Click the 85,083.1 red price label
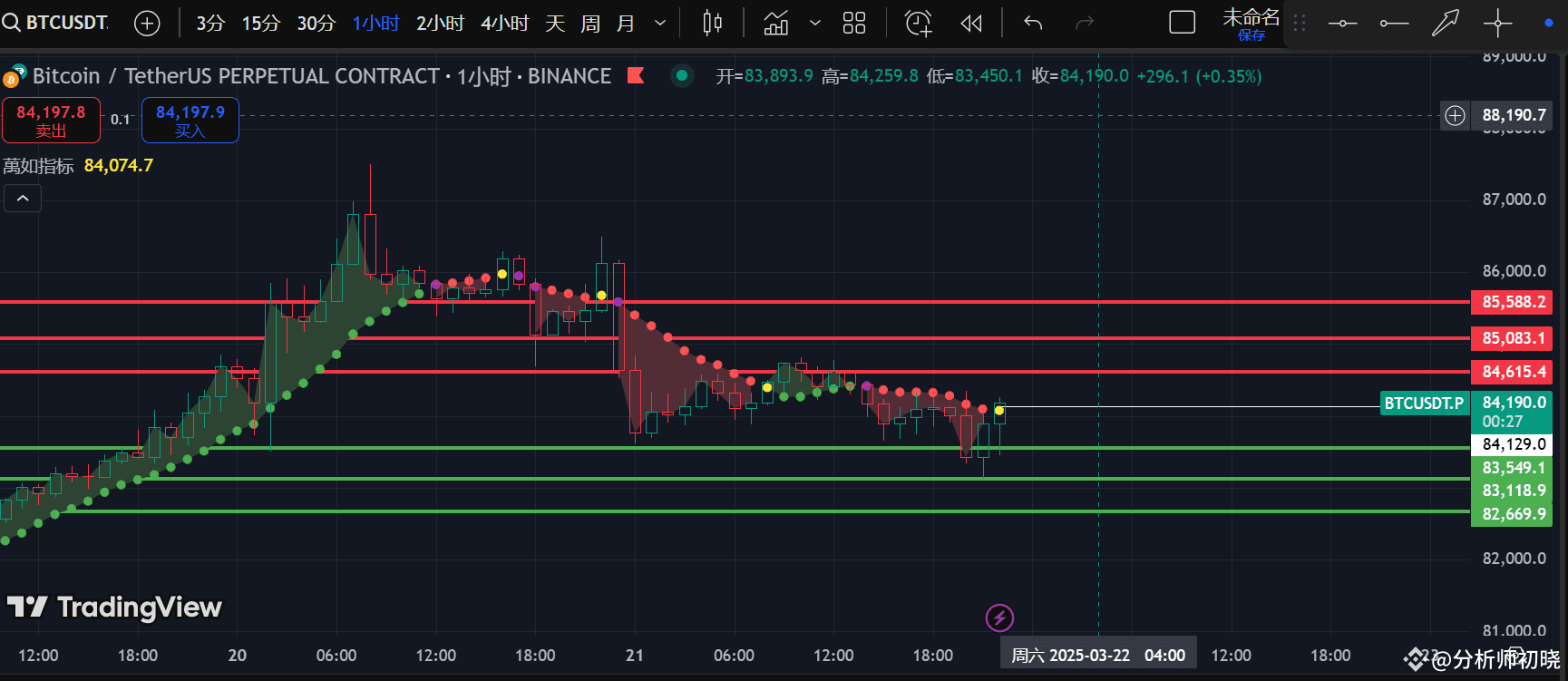 (x=1512, y=338)
